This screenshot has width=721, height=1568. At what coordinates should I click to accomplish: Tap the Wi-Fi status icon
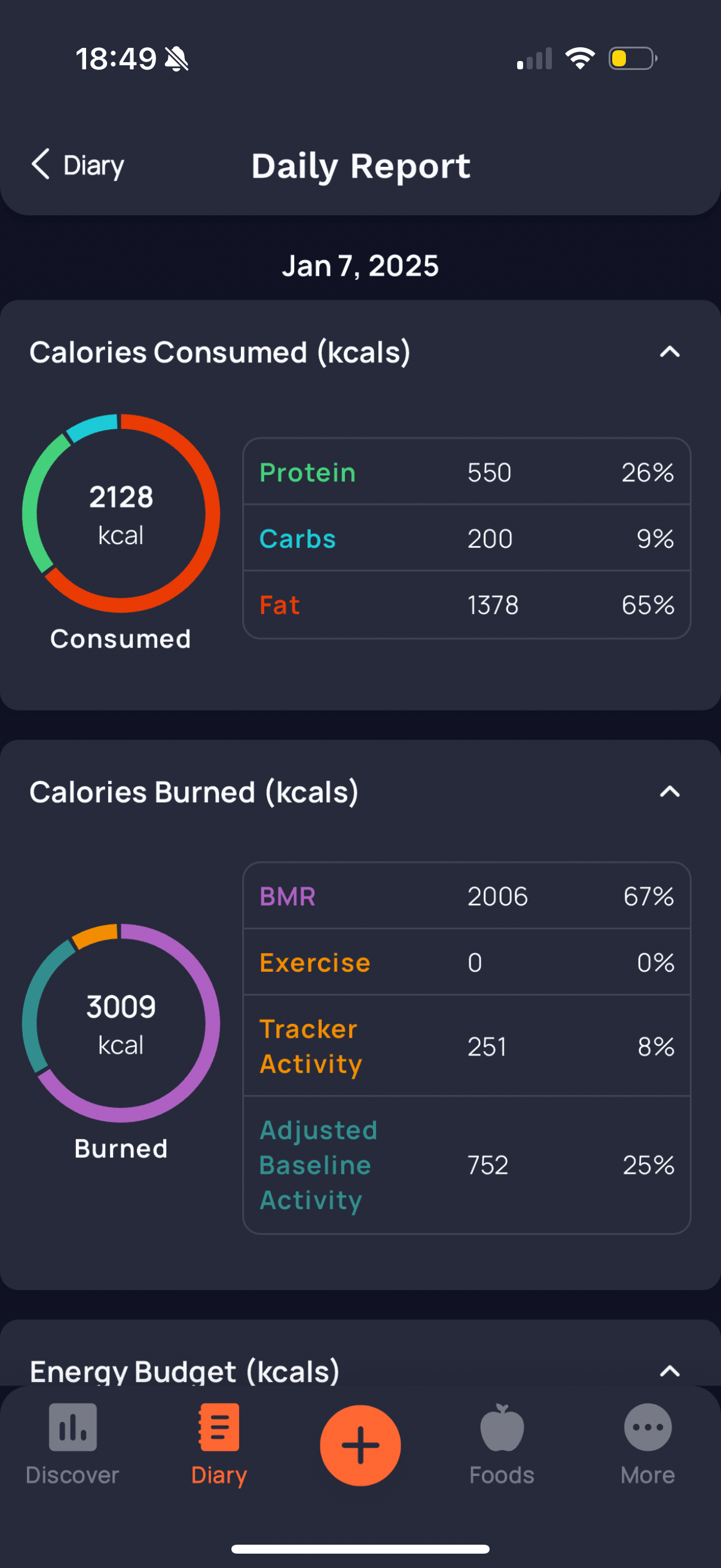(x=580, y=59)
